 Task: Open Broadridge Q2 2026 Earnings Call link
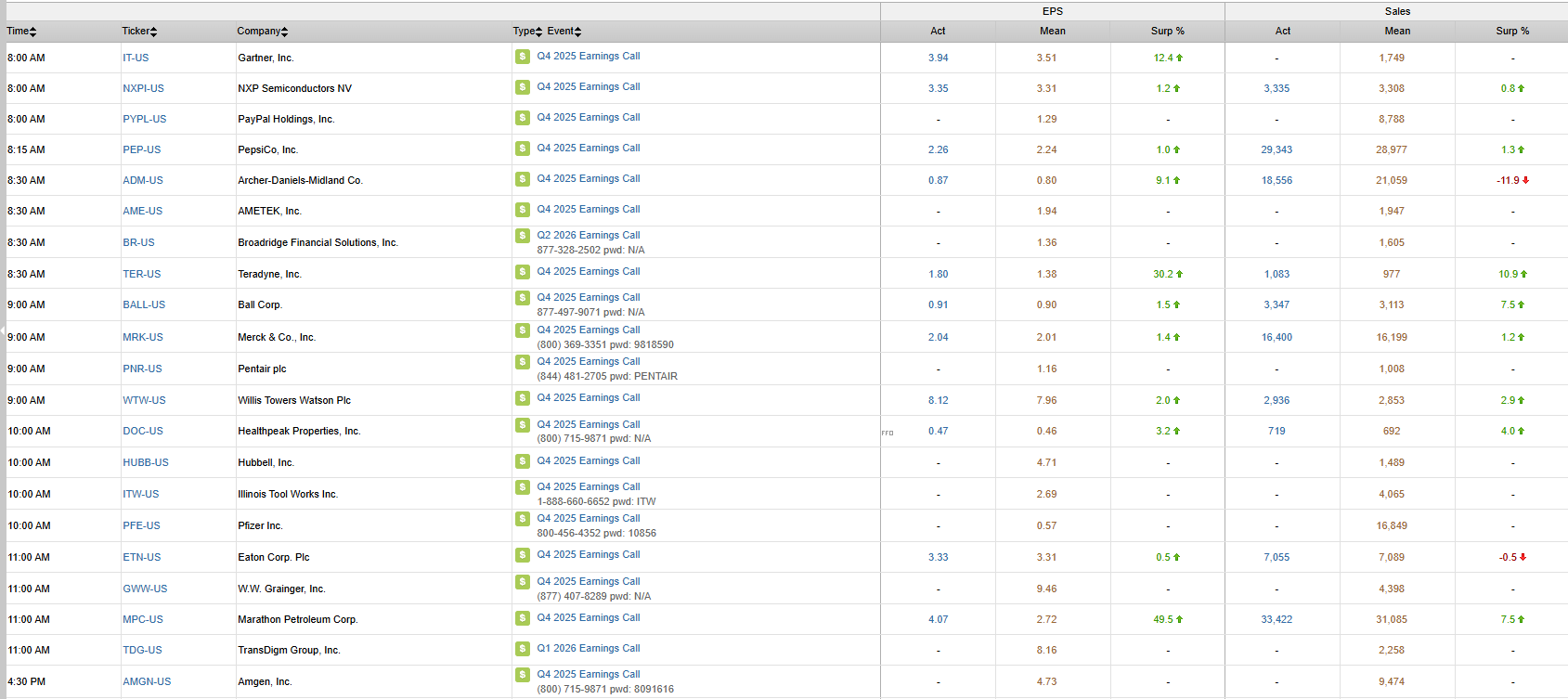588,236
